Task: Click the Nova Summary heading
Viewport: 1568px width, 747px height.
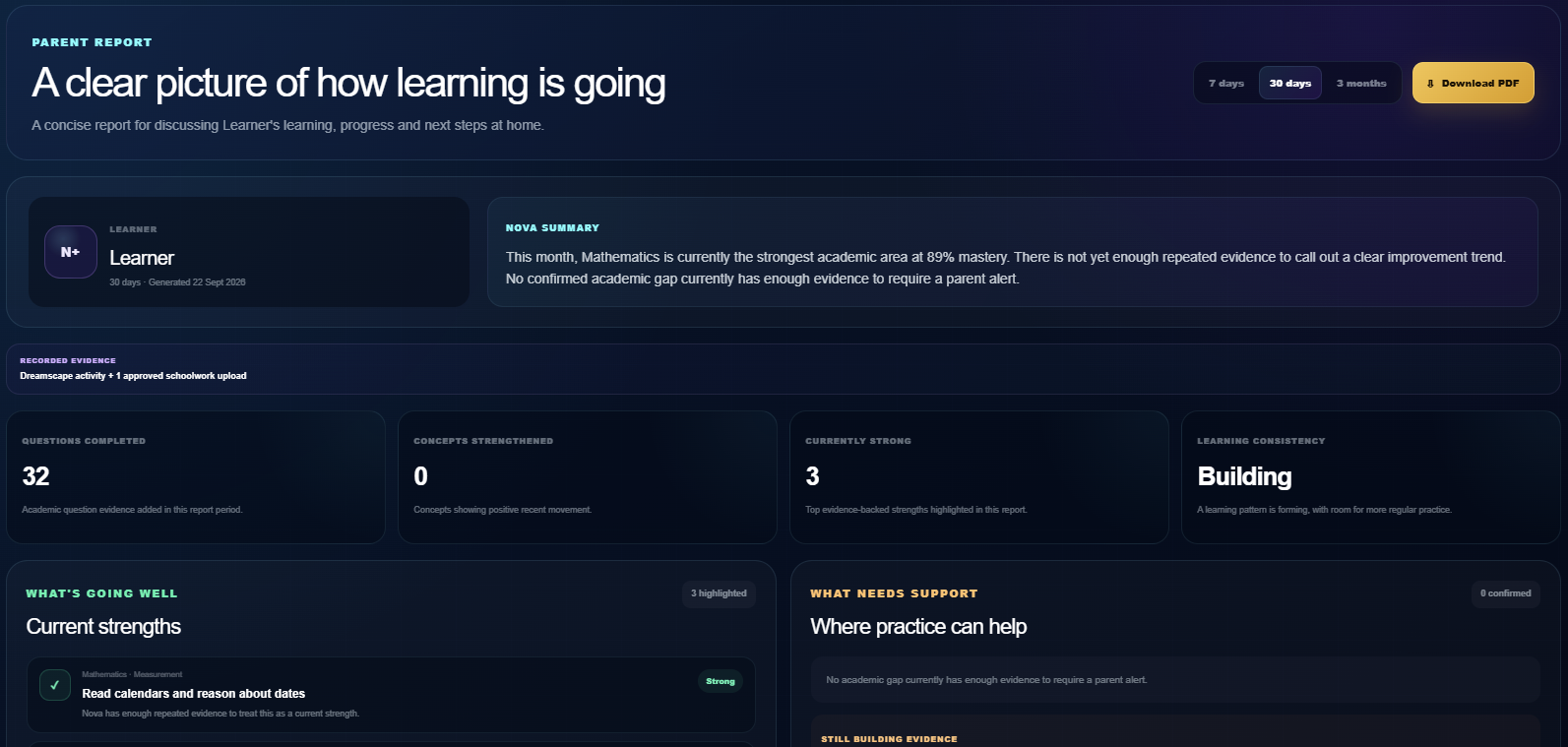Action: pos(552,228)
